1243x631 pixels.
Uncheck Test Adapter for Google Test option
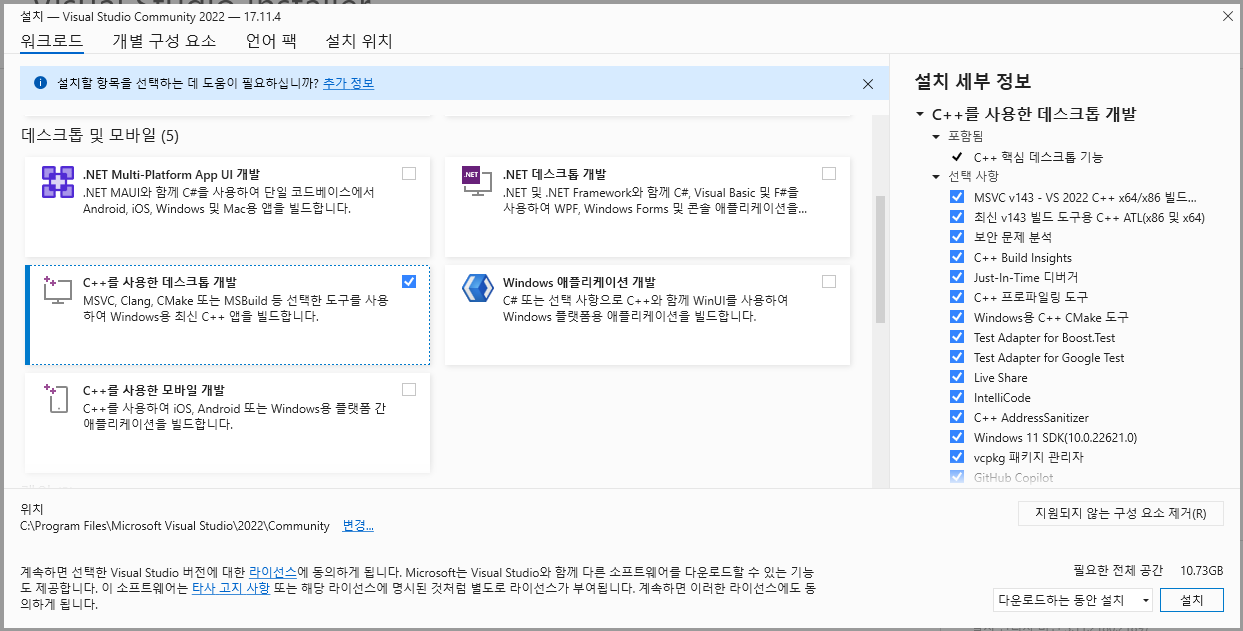point(957,357)
